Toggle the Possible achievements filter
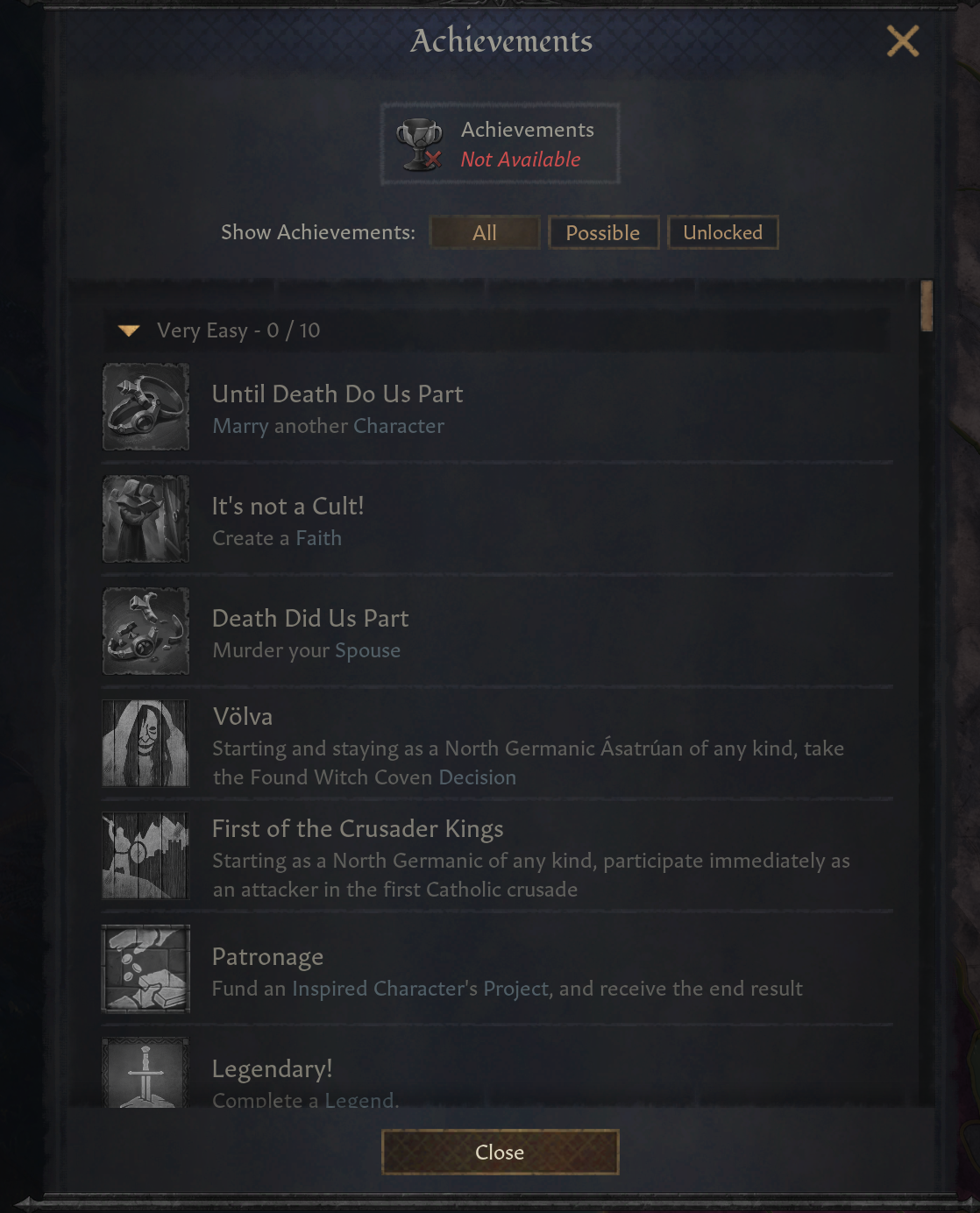Image resolution: width=980 pixels, height=1213 pixels. 603,233
